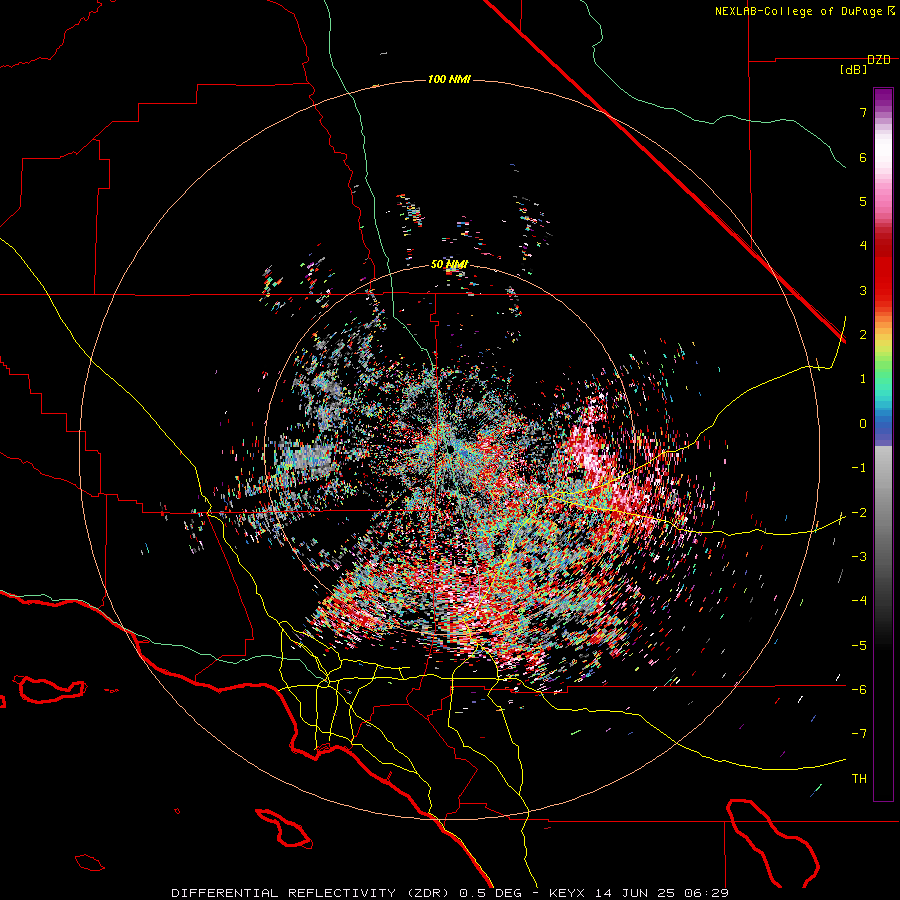Click the 2 value on the color scale
Screen dimensions: 900x900
(x=863, y=335)
